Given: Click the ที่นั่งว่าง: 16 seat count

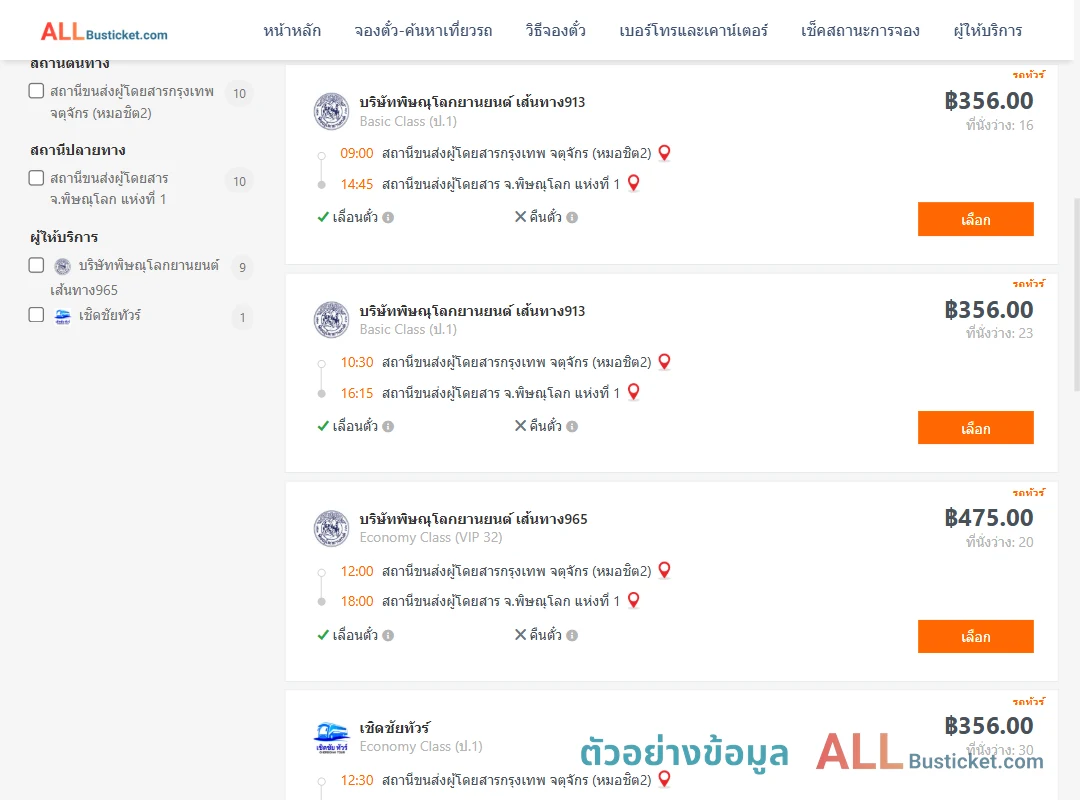Looking at the screenshot, I should (999, 125).
